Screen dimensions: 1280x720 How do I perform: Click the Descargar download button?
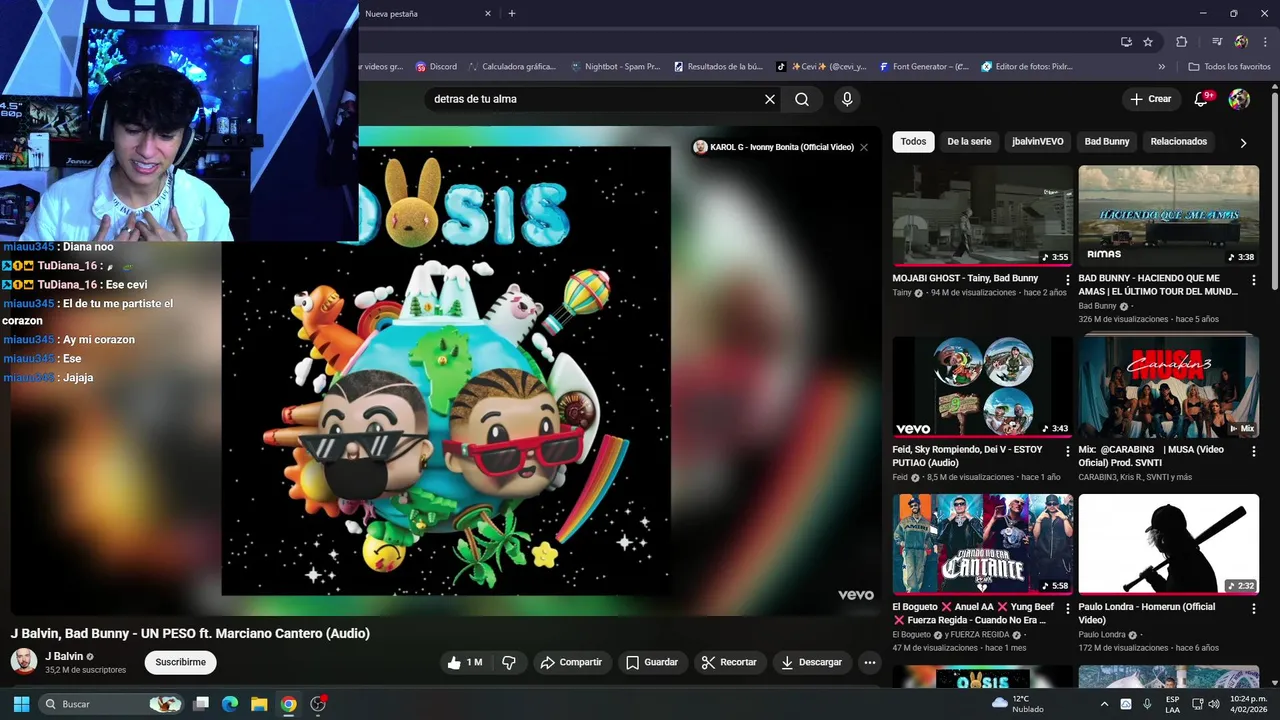(812, 662)
